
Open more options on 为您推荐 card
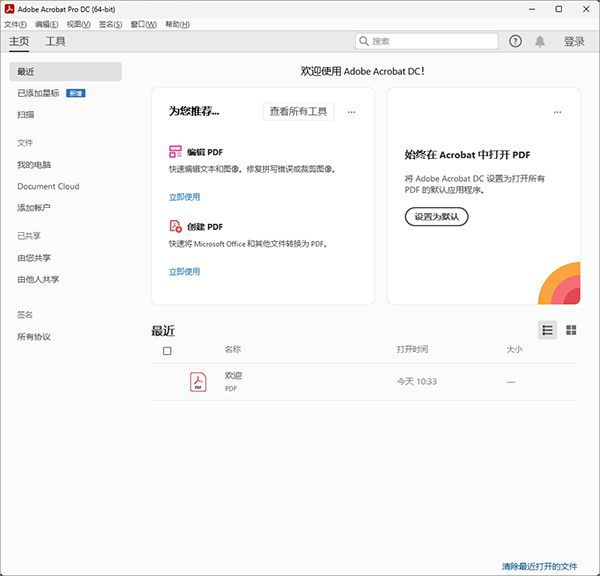click(351, 112)
